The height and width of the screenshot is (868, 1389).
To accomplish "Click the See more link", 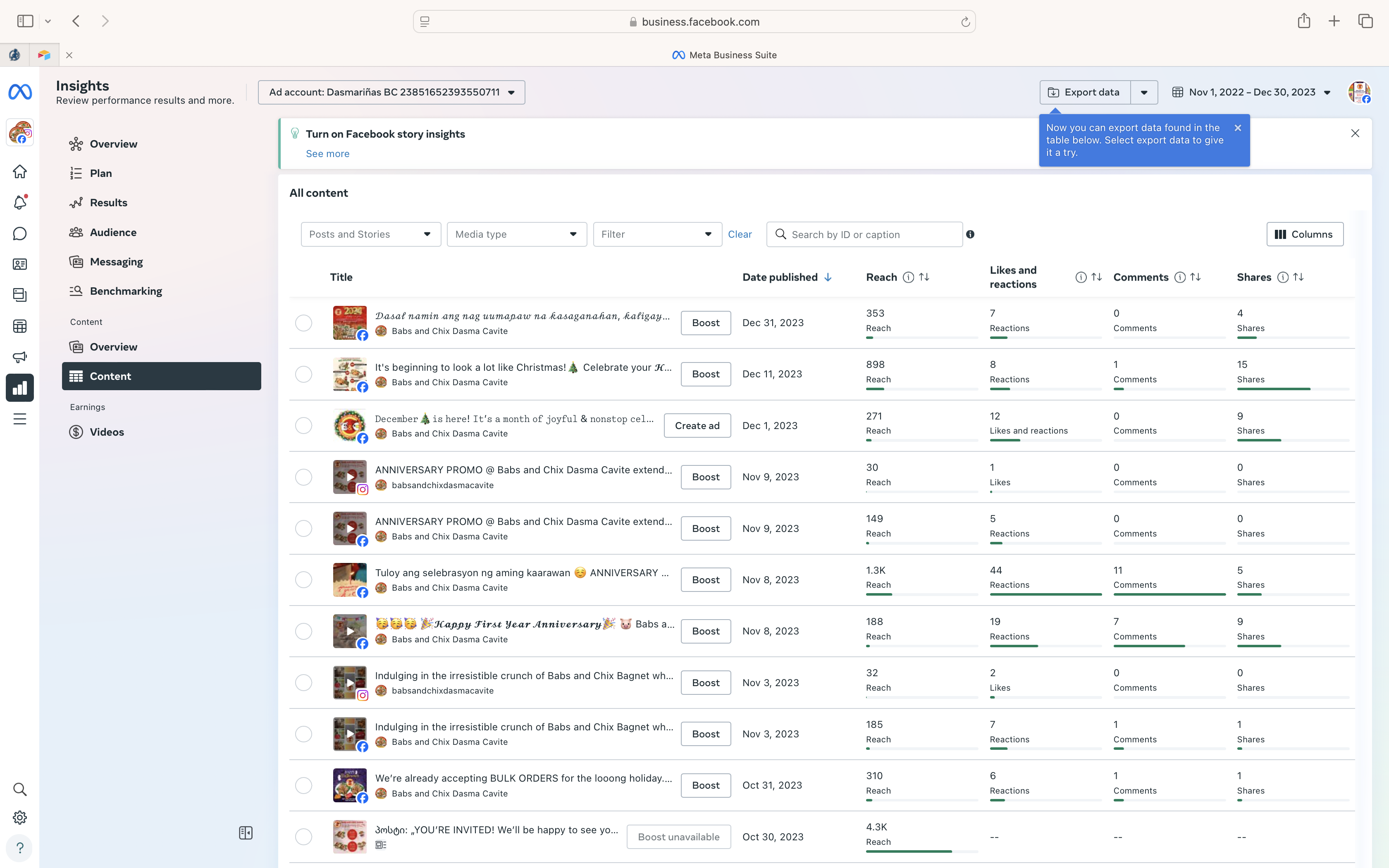I will point(327,154).
